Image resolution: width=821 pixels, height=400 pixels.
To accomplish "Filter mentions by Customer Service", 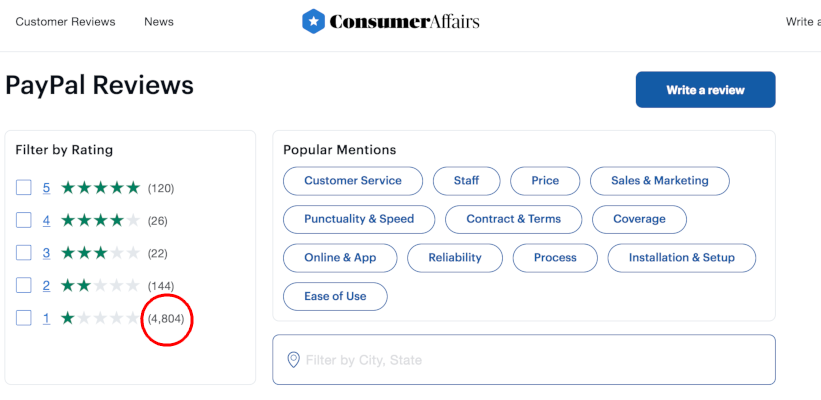I will (353, 181).
